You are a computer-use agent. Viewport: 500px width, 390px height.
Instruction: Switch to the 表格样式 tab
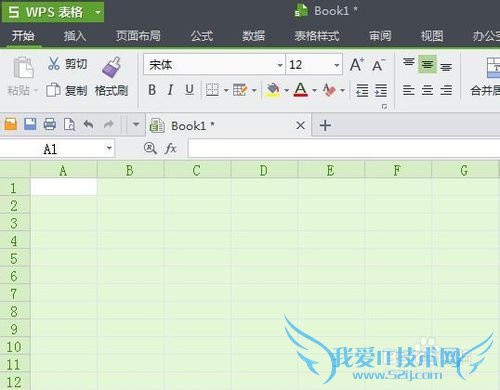(317, 36)
